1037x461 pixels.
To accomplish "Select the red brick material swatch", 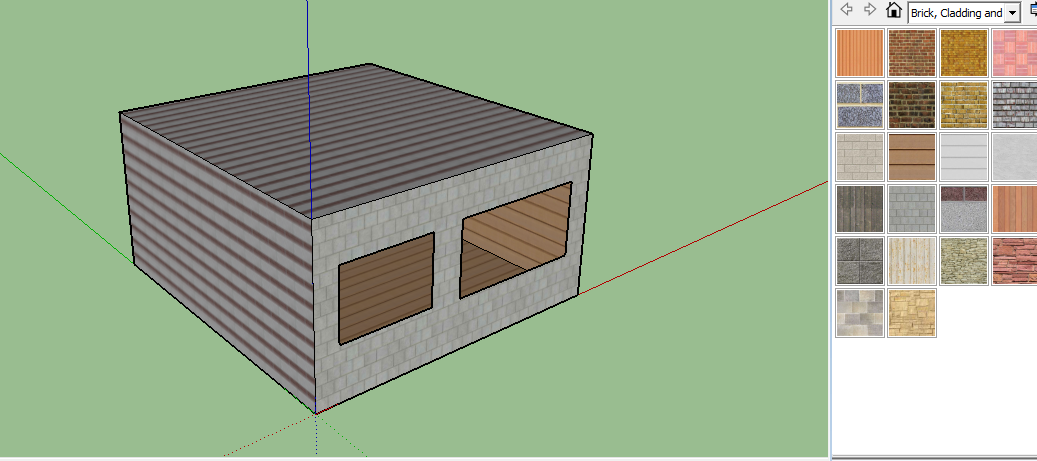I will 912,52.
